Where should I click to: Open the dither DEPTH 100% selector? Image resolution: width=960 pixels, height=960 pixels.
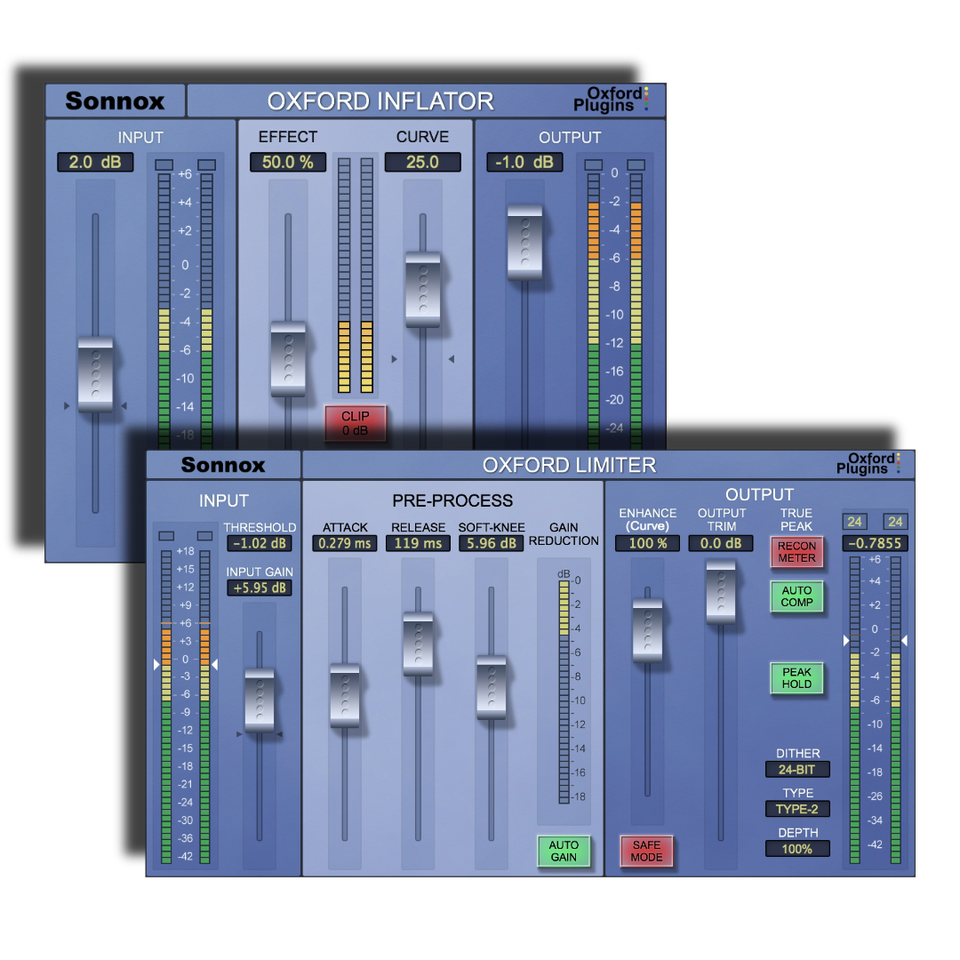pyautogui.click(x=797, y=848)
